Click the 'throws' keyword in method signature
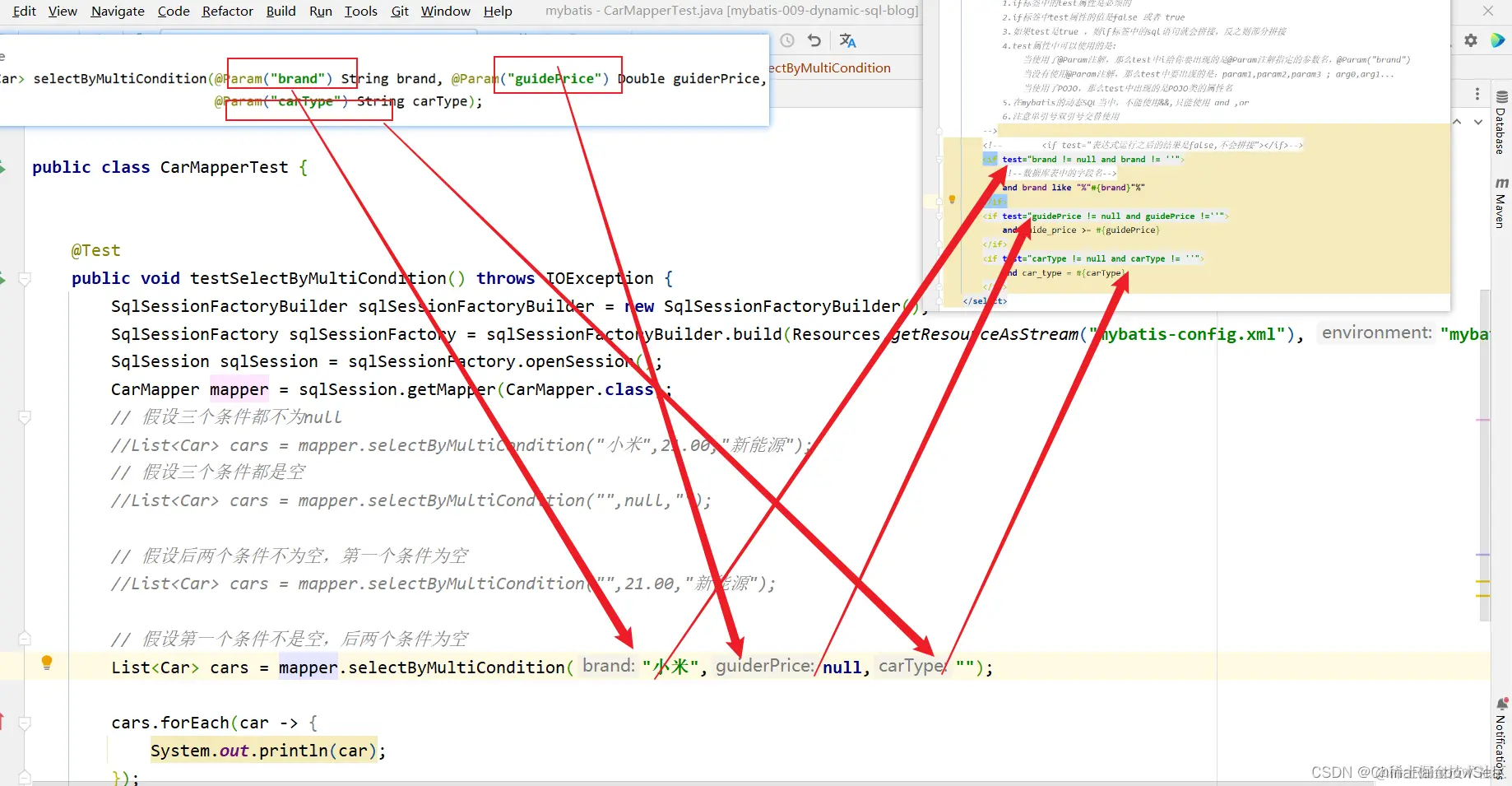Viewport: 1512px width, 786px height. [505, 279]
